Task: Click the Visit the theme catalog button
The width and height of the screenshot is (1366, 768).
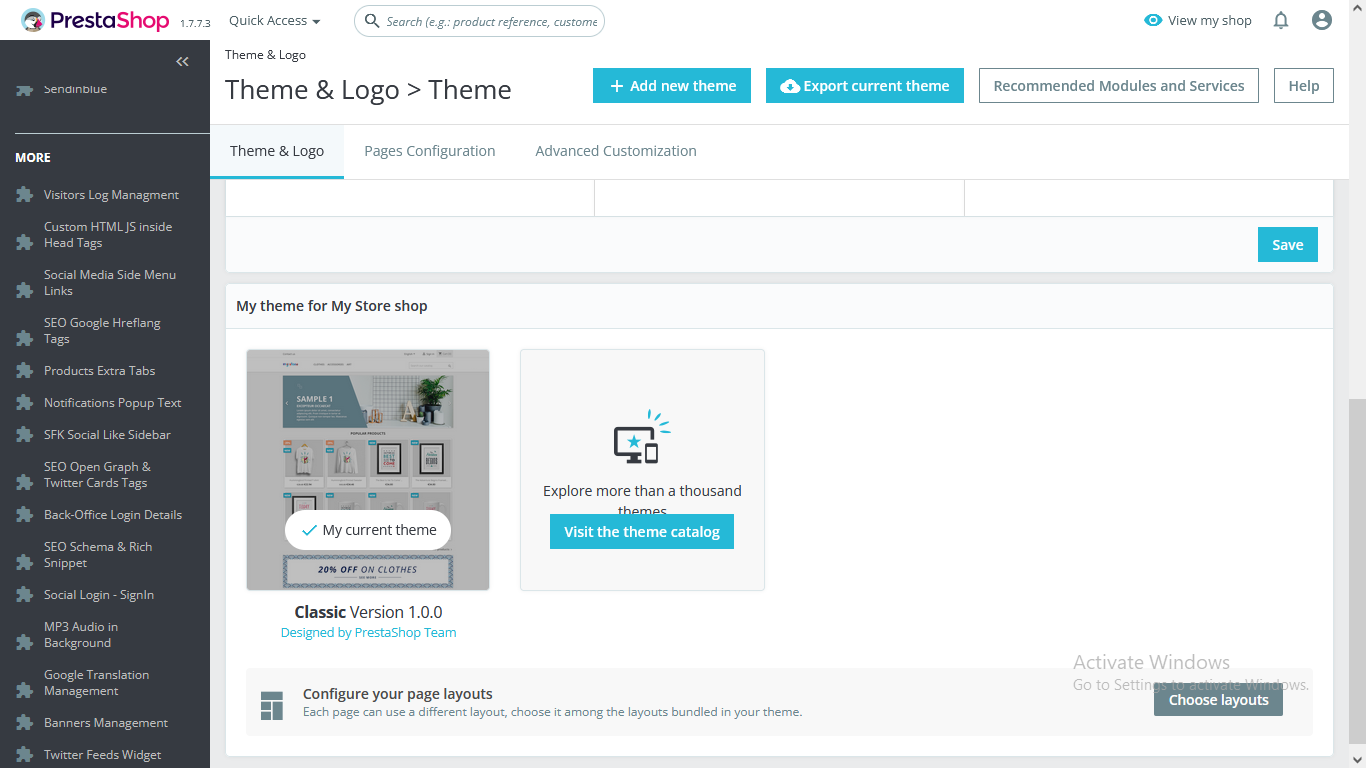Action: [642, 532]
